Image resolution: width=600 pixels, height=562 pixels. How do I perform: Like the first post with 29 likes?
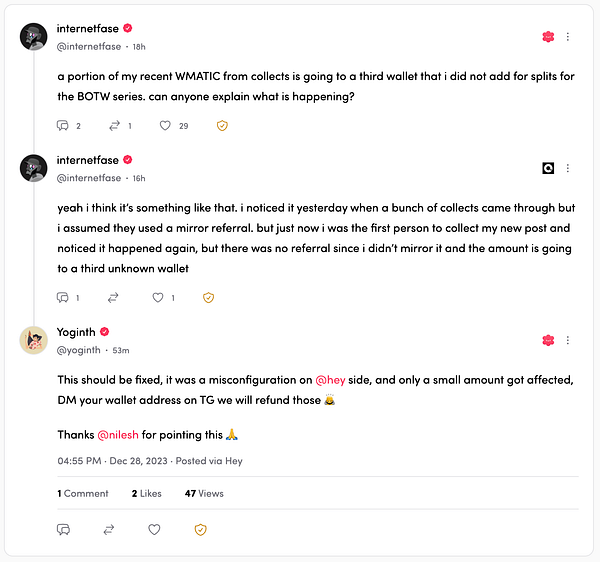pos(166,126)
